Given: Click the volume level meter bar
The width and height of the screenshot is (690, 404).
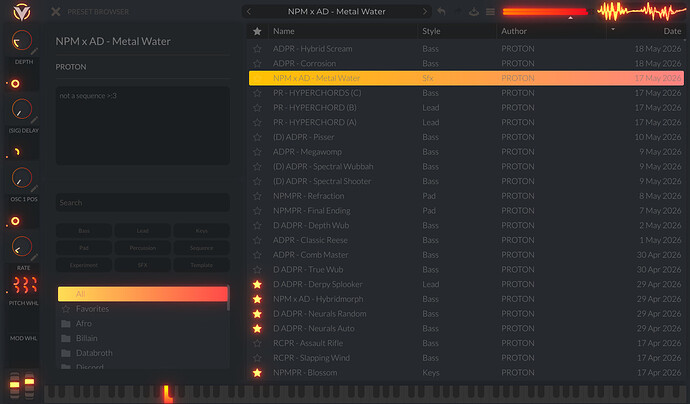Looking at the screenshot, I should tap(545, 12).
